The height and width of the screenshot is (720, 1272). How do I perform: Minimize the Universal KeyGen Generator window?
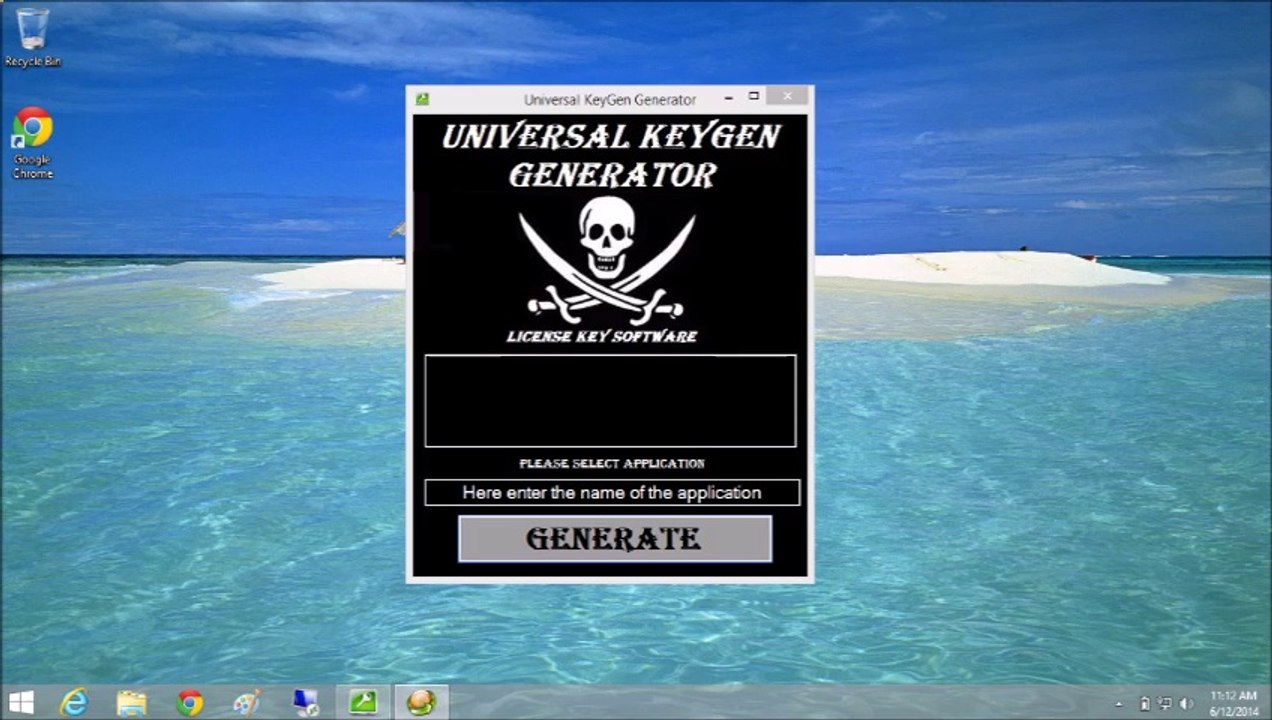pyautogui.click(x=728, y=97)
